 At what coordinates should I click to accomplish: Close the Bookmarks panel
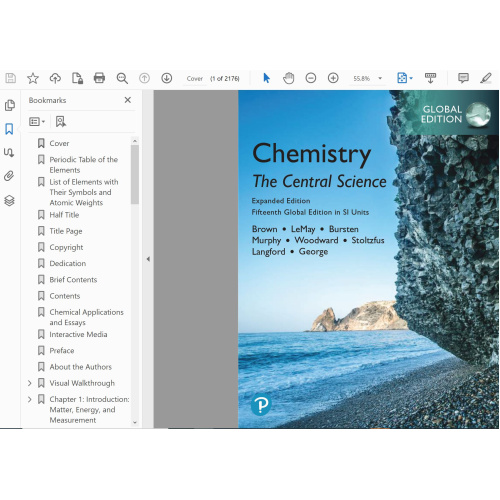128,100
